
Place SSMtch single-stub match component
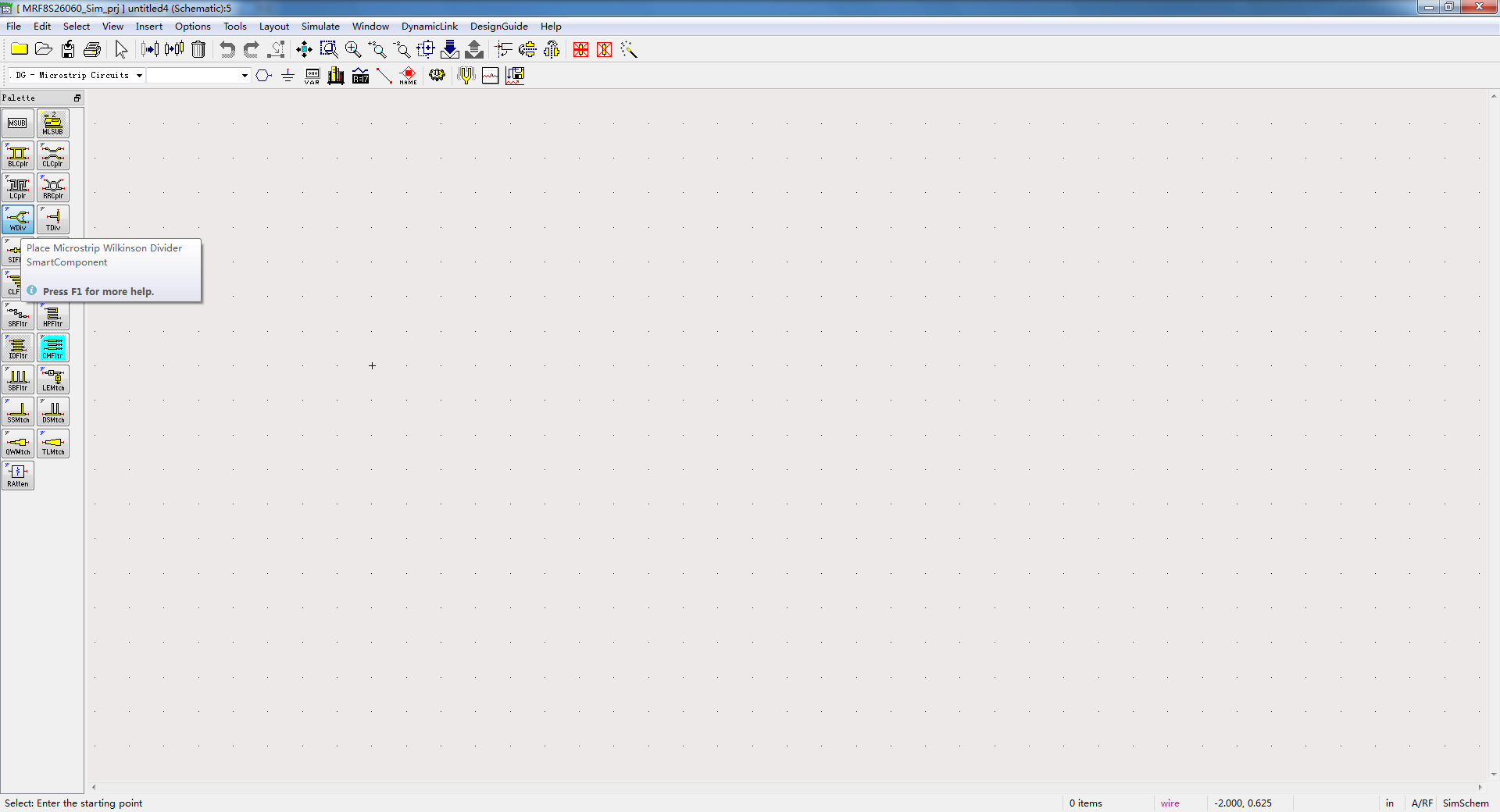click(18, 411)
